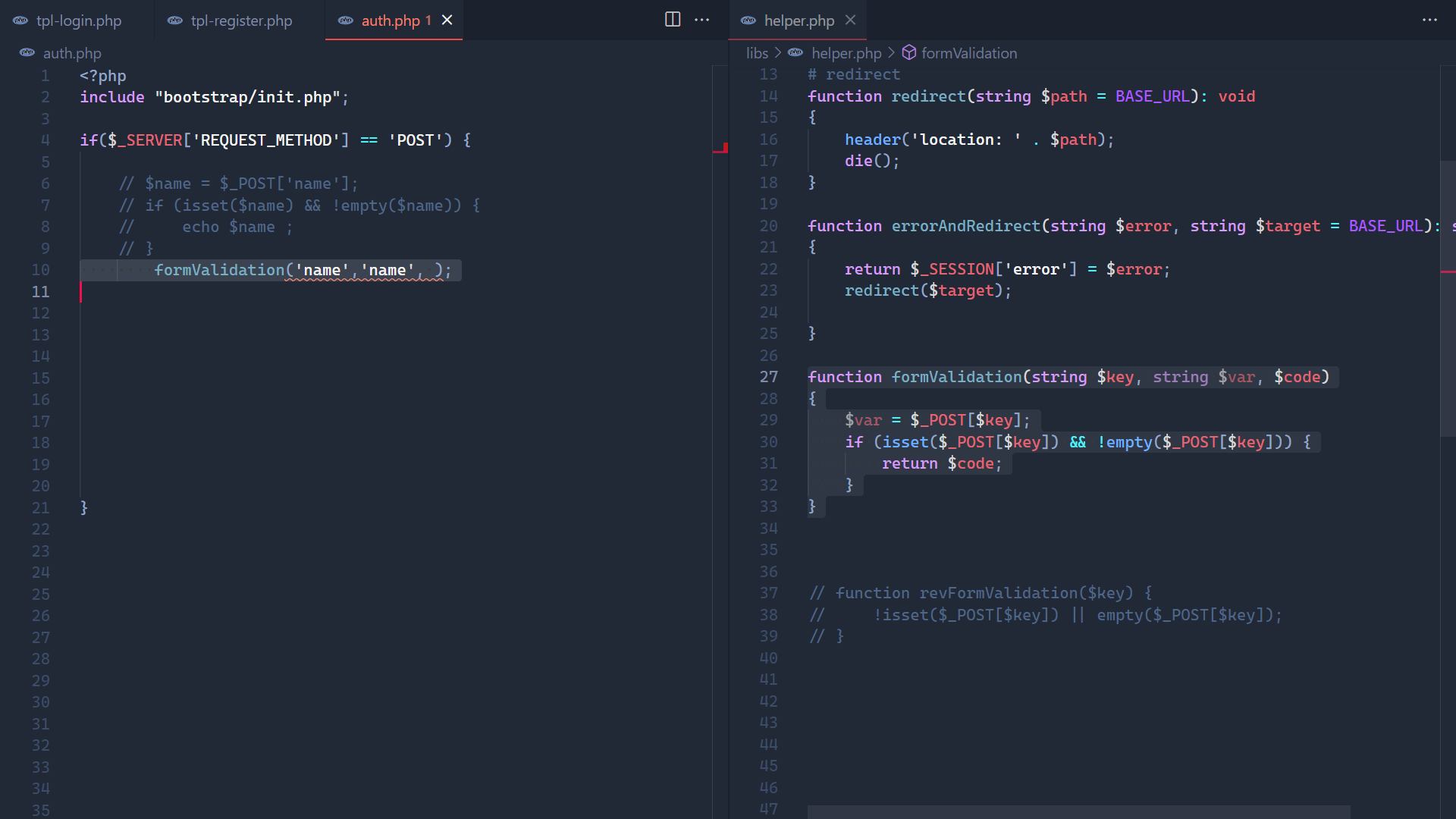Viewport: 1456px width, 819px height.
Task: Click the header('location: ') line
Action: [979, 140]
